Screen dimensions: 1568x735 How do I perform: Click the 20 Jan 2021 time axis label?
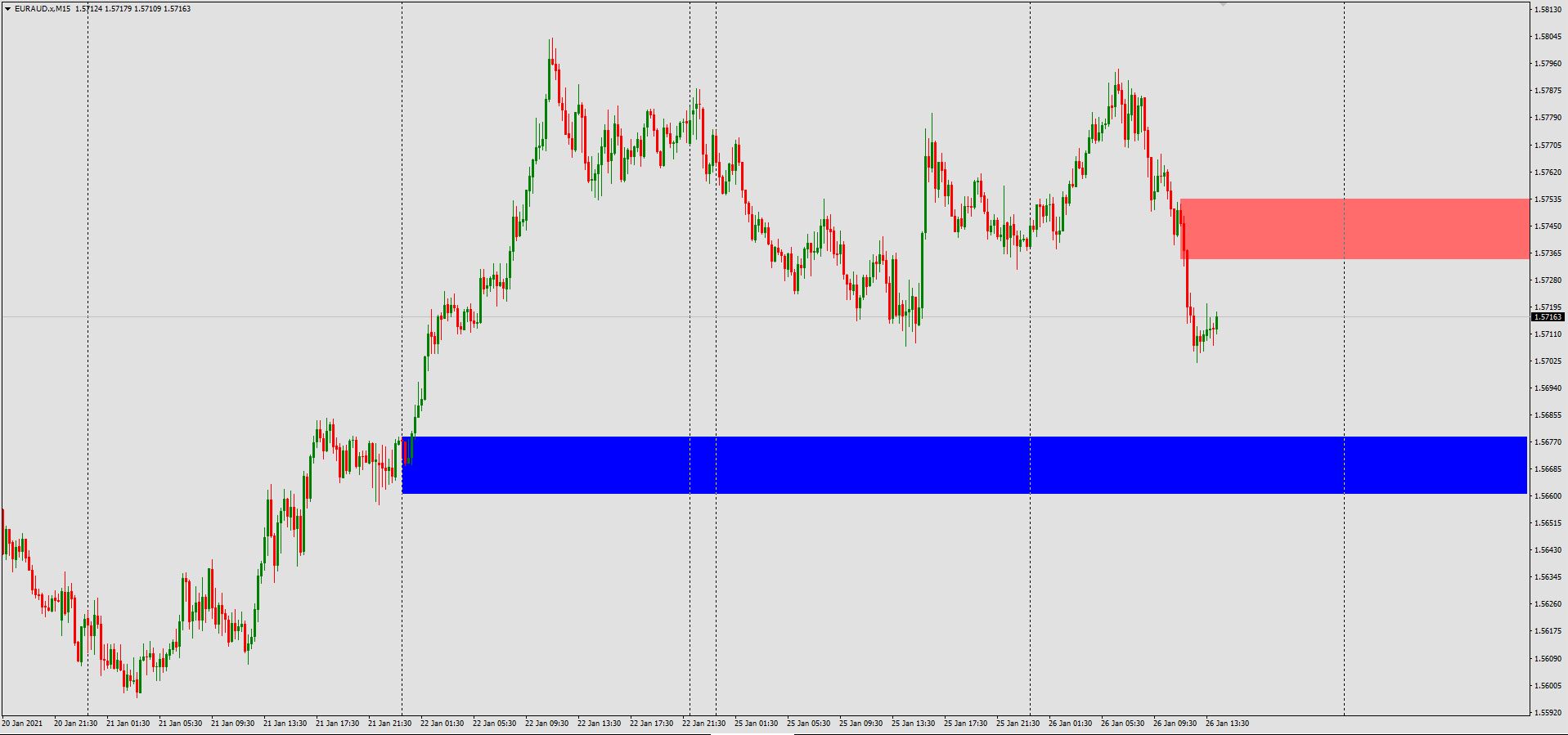22,724
